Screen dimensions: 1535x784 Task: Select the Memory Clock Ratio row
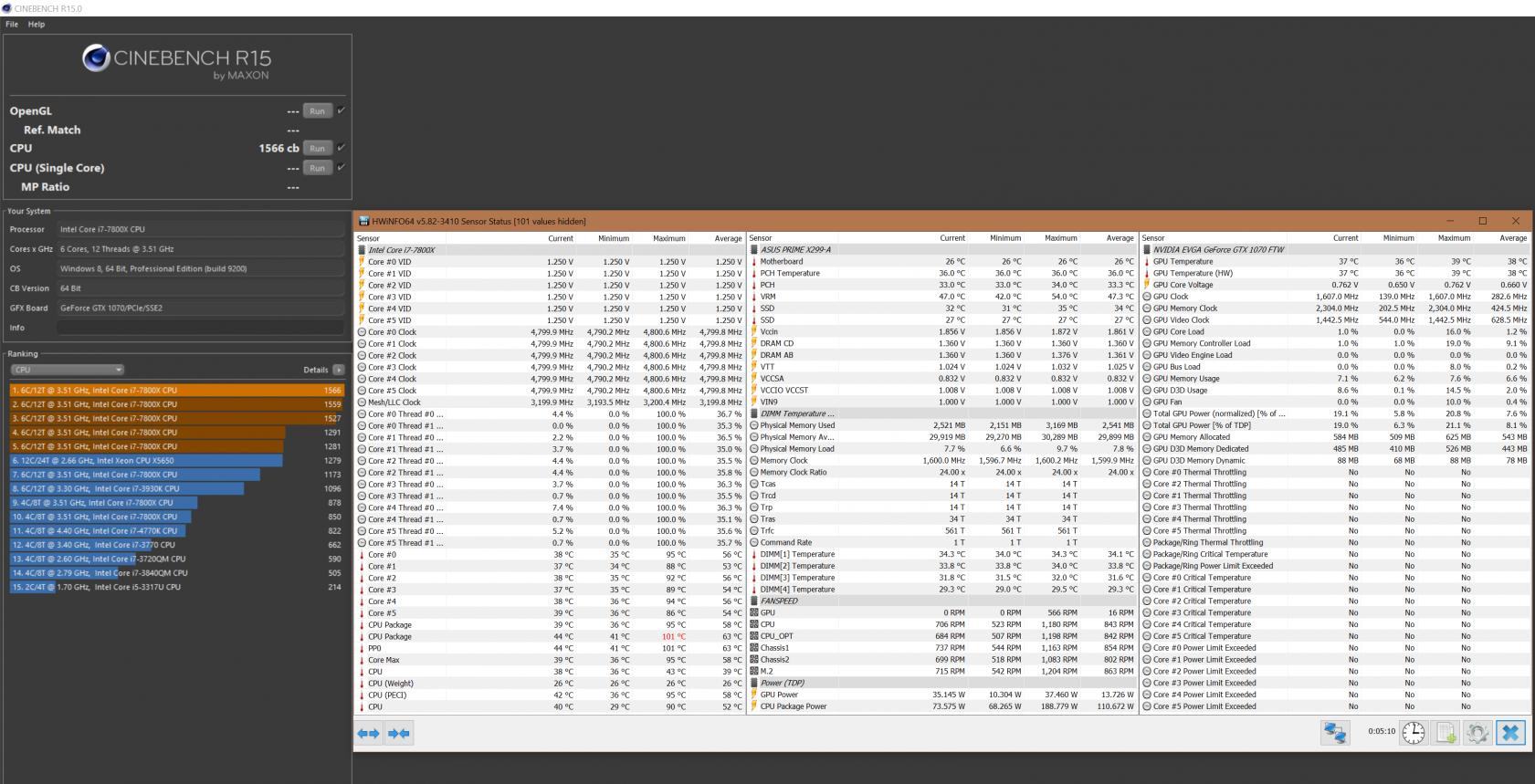click(x=942, y=473)
